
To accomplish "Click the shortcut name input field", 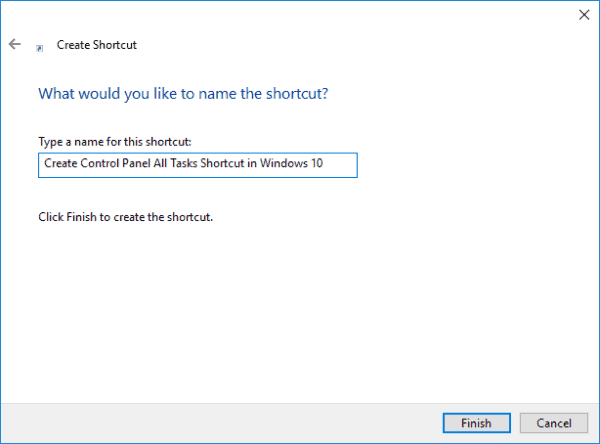I will pos(198,165).
